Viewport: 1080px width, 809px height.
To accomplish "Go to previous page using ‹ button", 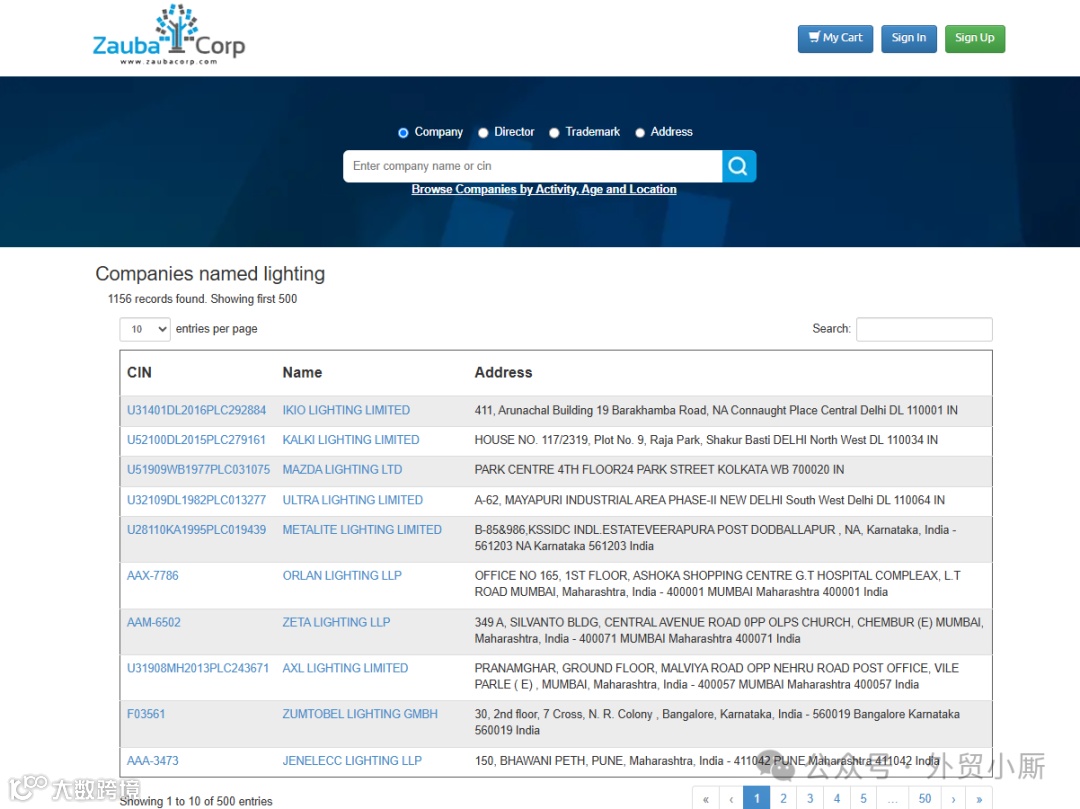I will pyautogui.click(x=731, y=799).
